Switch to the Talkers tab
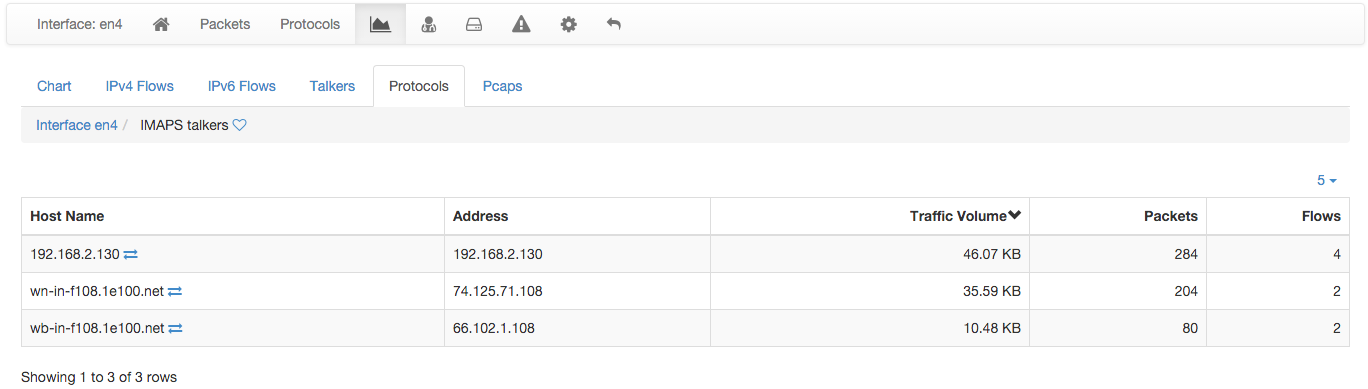The width and height of the screenshot is (1368, 389). pos(332,86)
